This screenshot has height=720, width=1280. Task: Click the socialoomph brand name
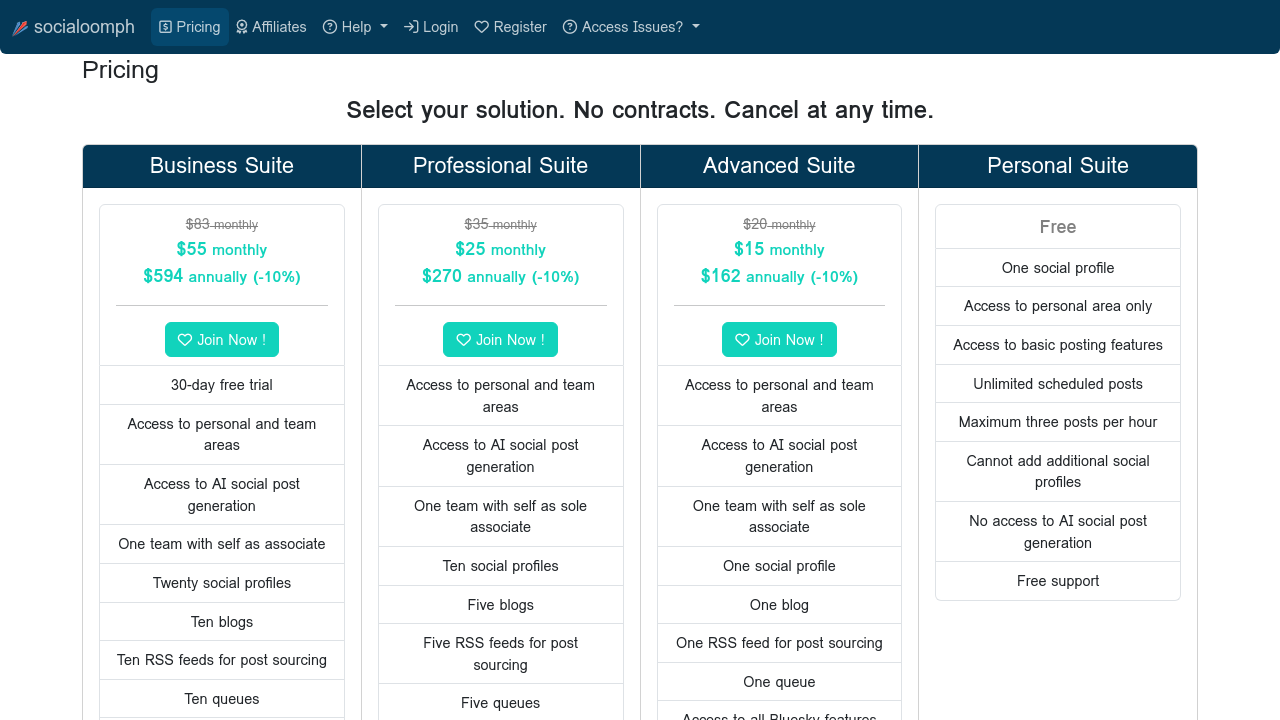click(84, 27)
